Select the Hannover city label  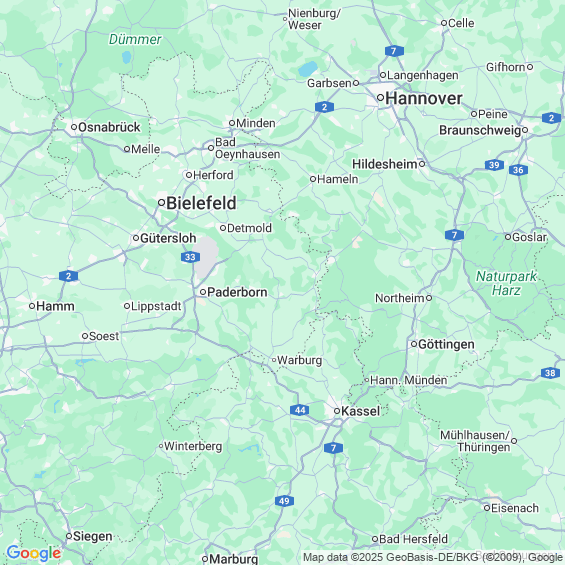point(424,98)
